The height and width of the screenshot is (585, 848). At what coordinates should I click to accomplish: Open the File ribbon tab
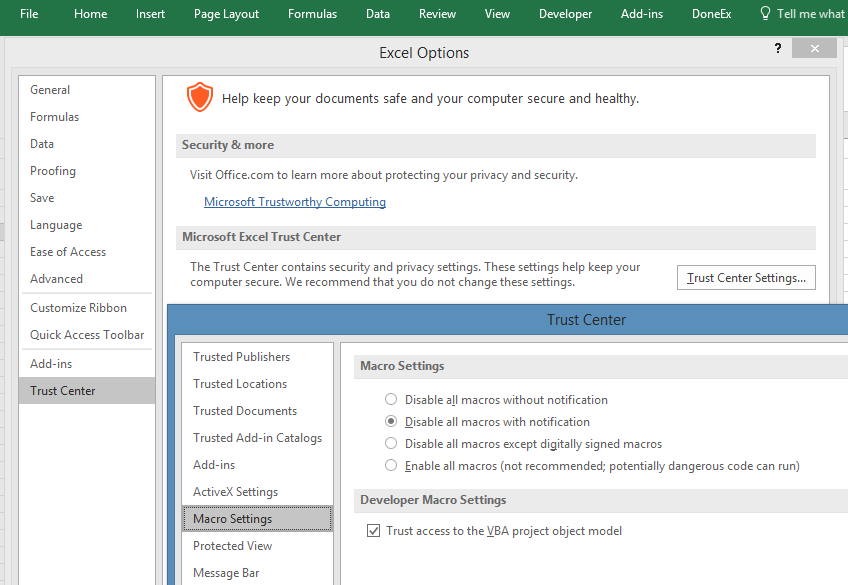point(29,14)
